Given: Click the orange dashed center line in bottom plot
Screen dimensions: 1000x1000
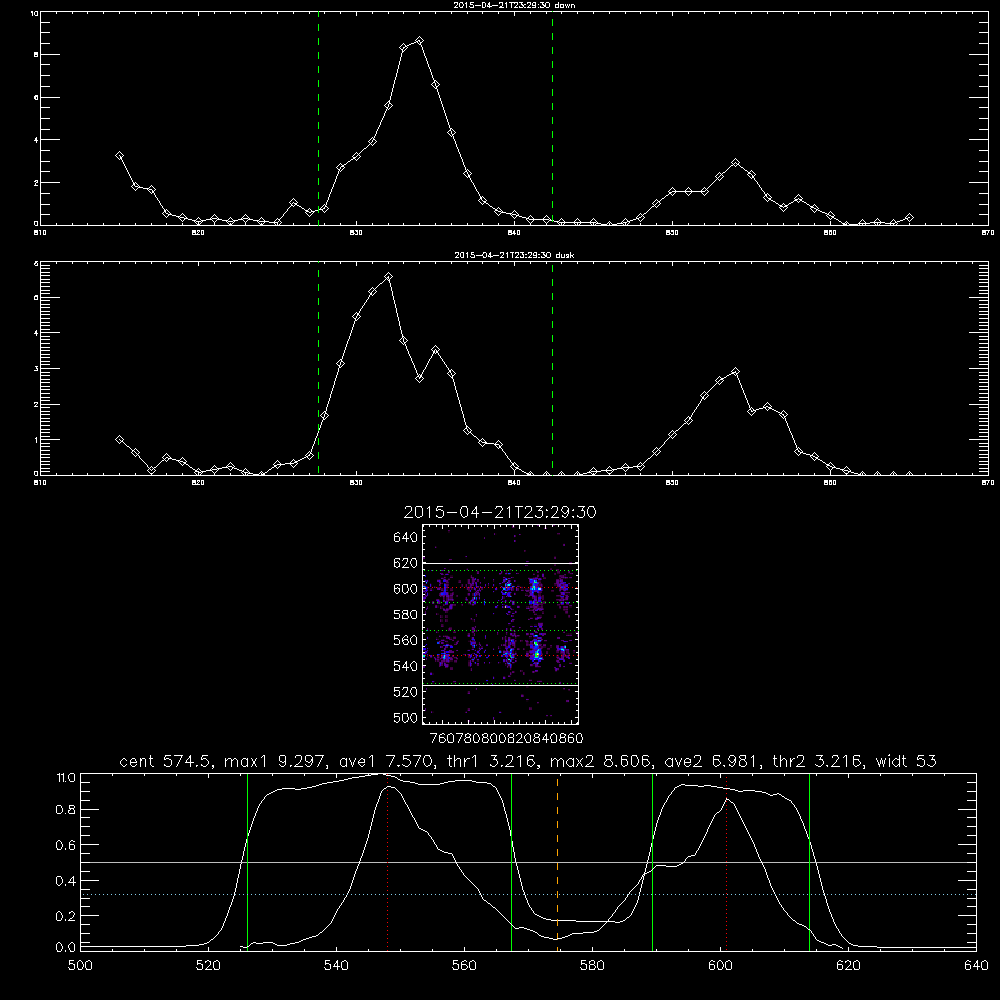Looking at the screenshot, I should [558, 862].
